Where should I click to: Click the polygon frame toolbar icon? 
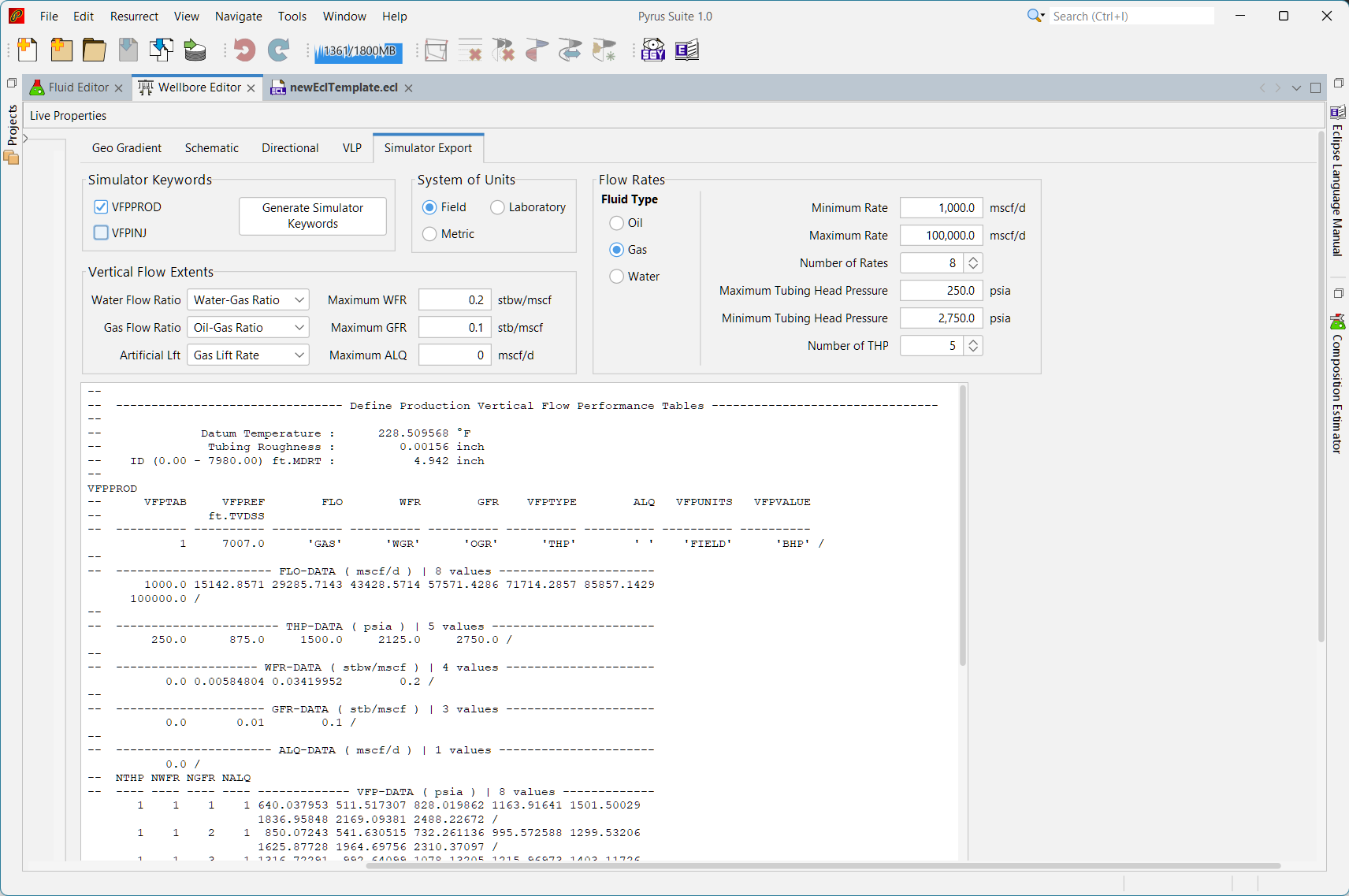(x=436, y=50)
